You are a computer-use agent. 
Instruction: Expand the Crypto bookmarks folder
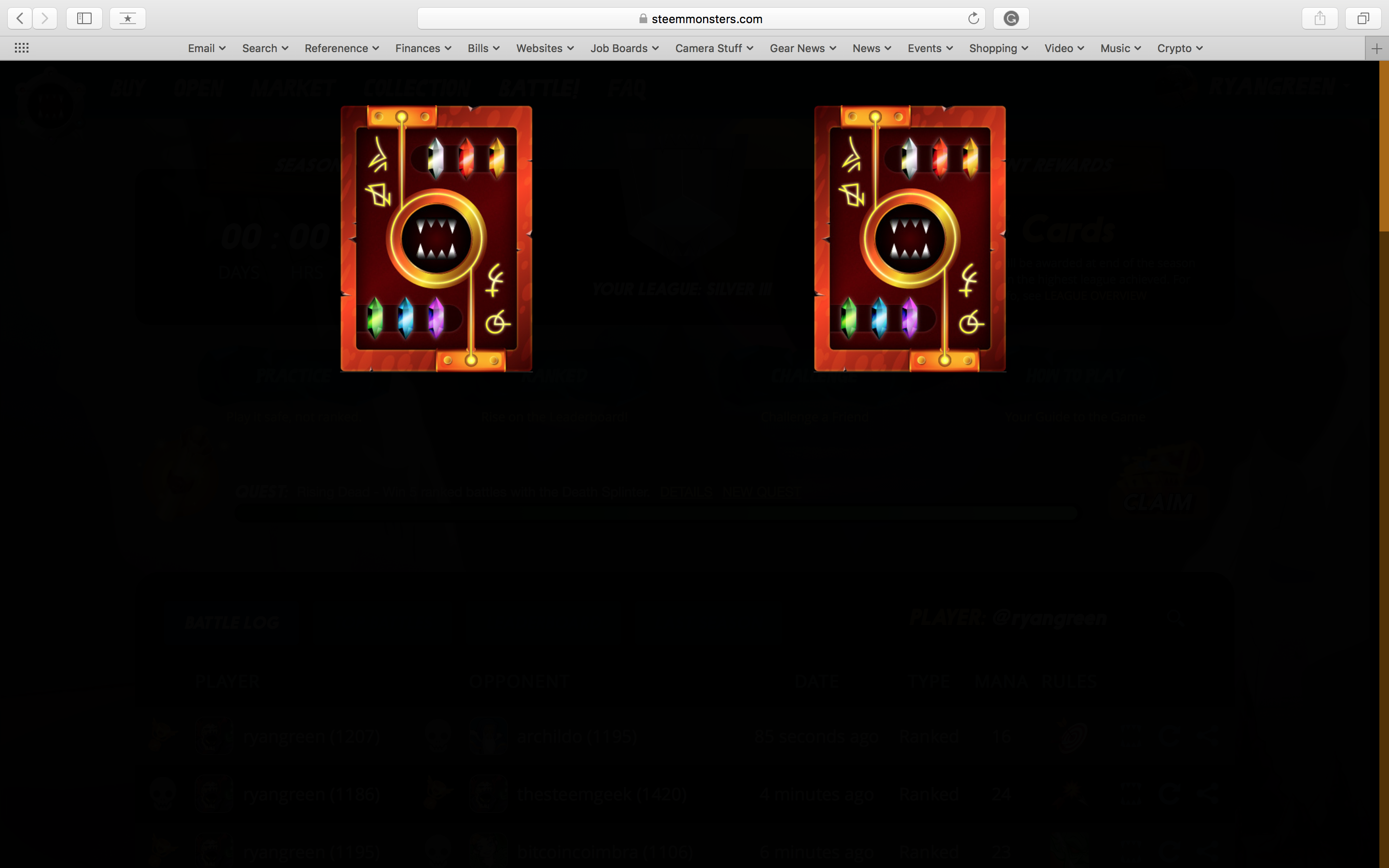(1180, 48)
